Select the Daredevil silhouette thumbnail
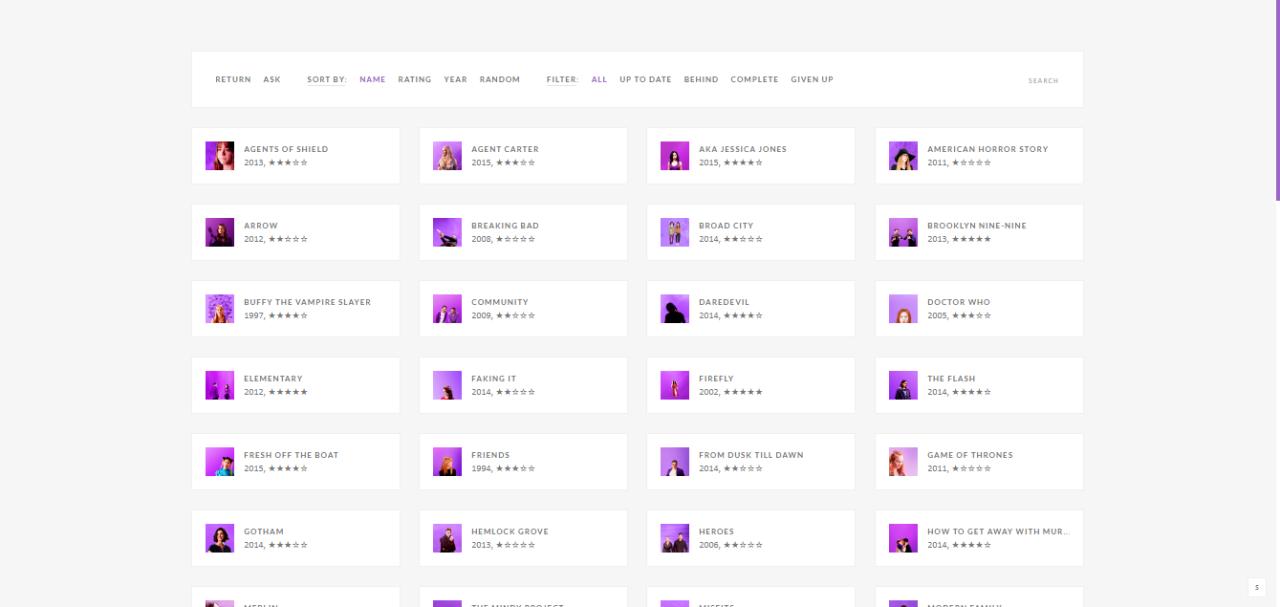Screen dimensions: 1280x607 tap(675, 309)
